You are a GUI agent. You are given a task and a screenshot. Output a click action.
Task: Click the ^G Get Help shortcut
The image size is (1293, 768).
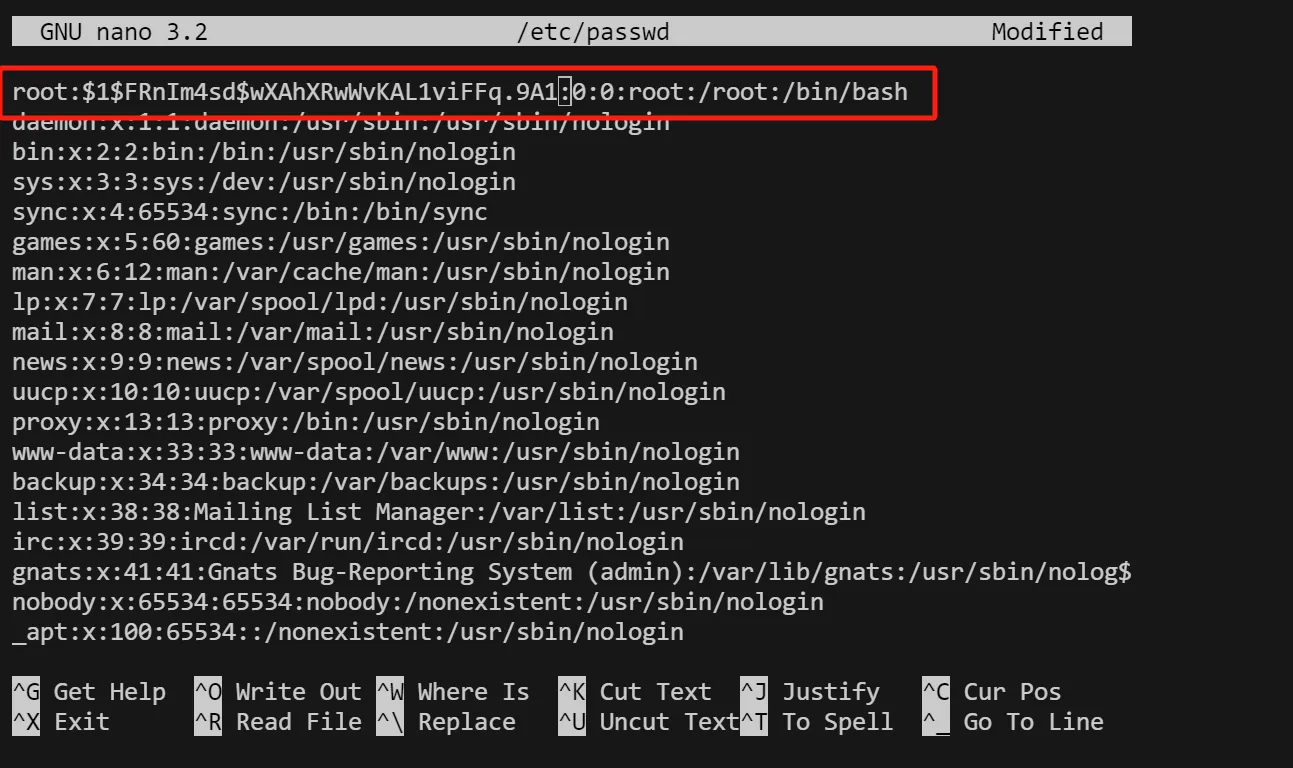[89, 692]
